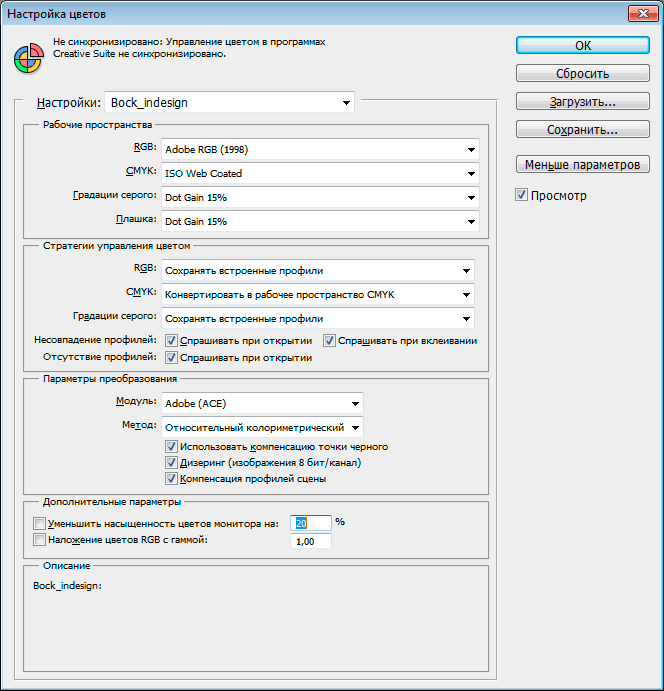Click the Сохранить... button

pos(582,130)
